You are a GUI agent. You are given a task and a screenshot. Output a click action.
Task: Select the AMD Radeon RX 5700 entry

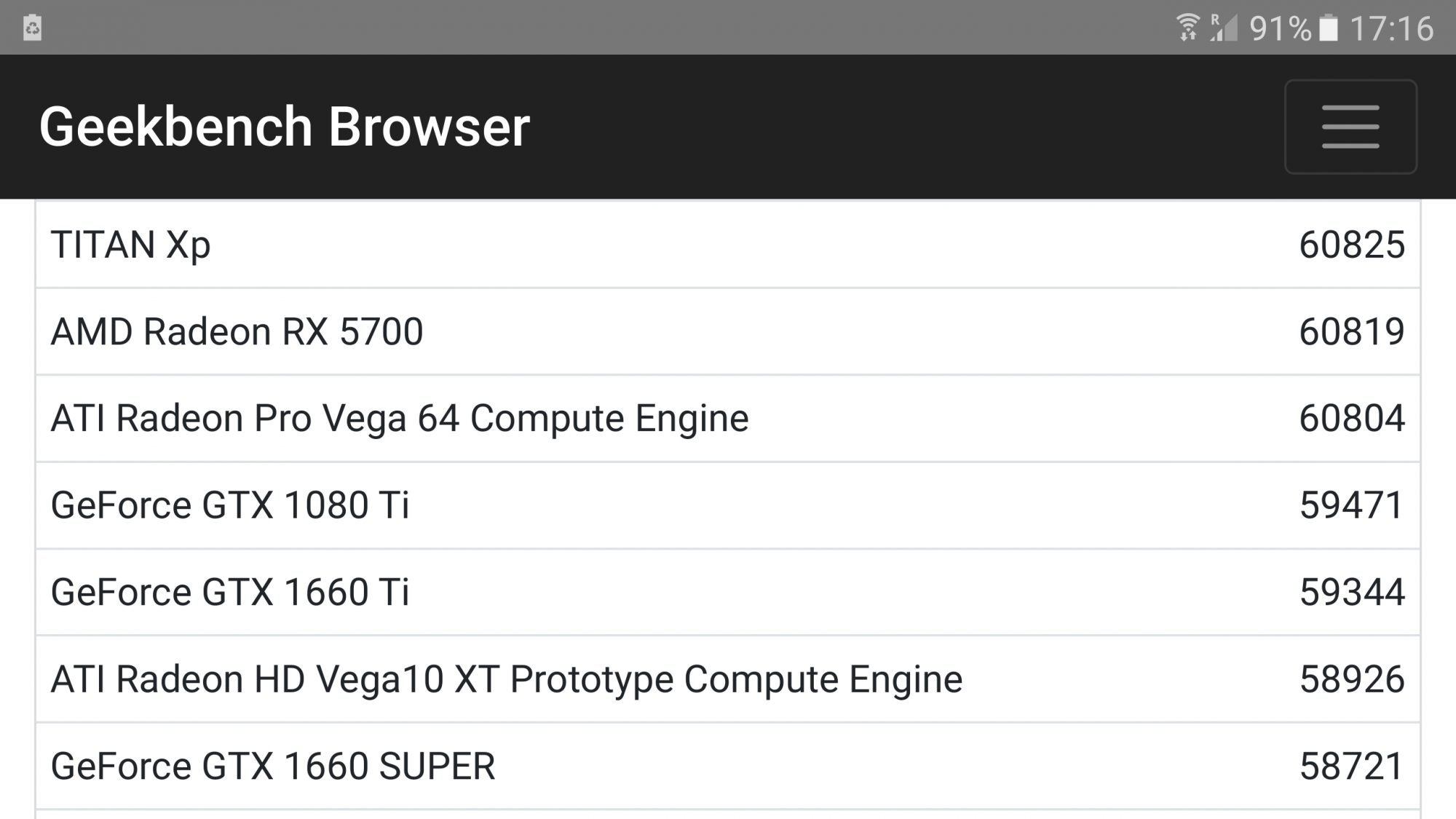coord(237,332)
